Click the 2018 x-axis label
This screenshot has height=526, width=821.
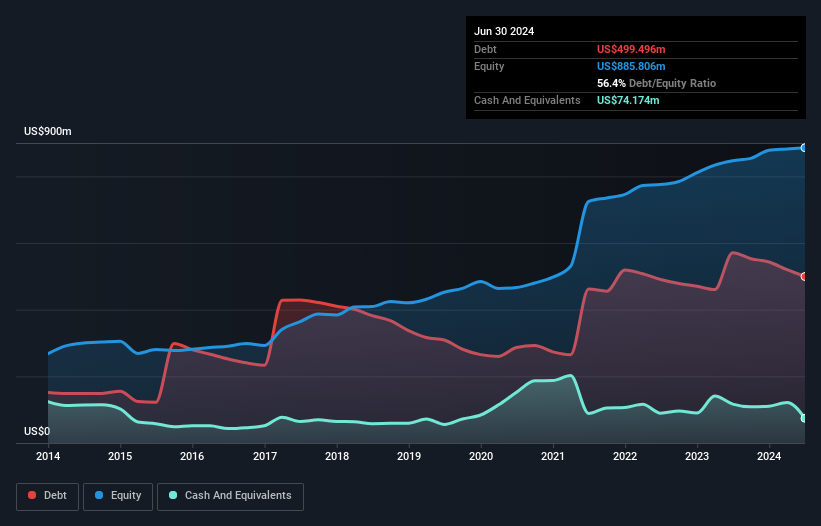337,456
